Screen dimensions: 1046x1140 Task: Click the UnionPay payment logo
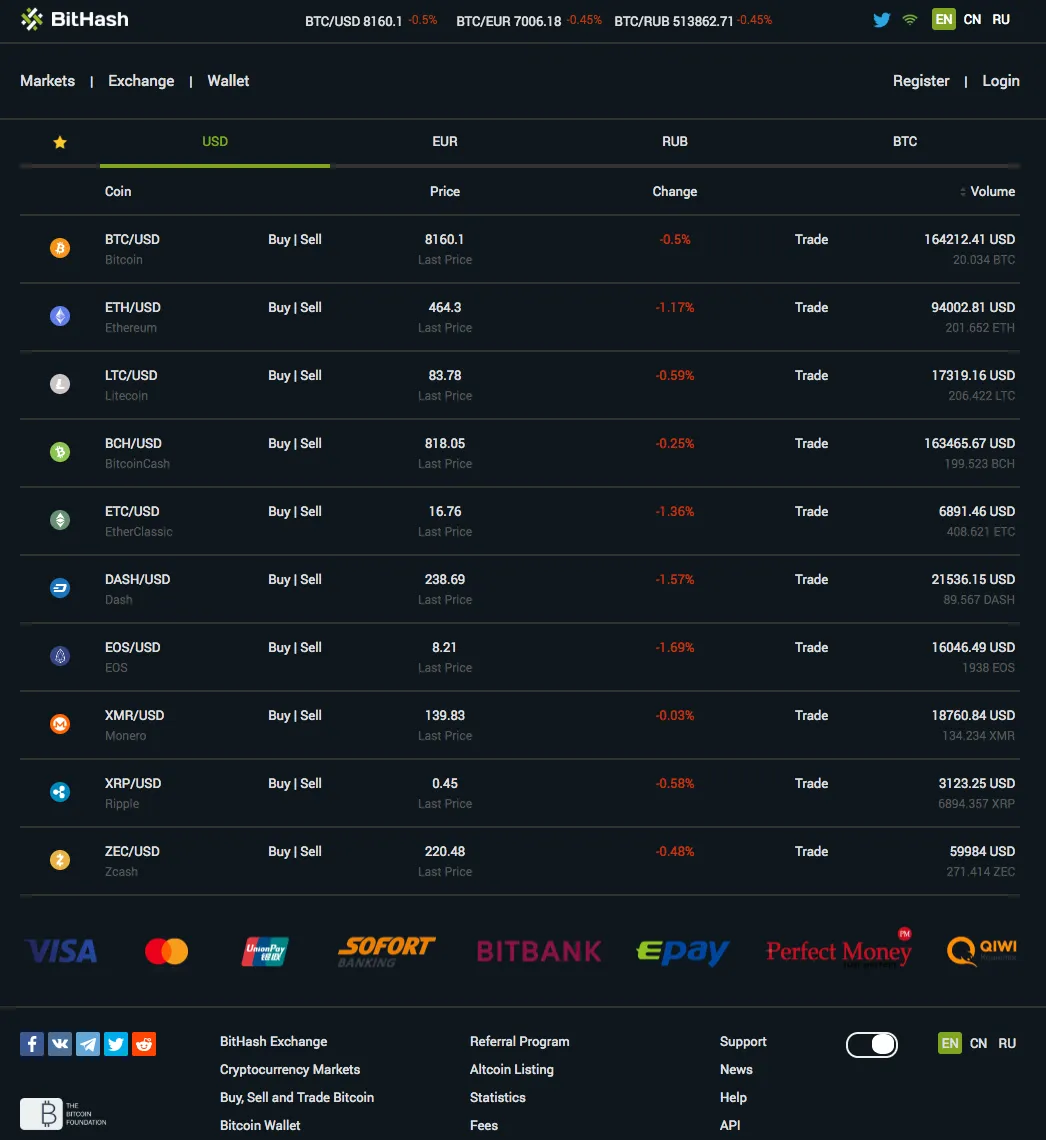click(x=265, y=951)
